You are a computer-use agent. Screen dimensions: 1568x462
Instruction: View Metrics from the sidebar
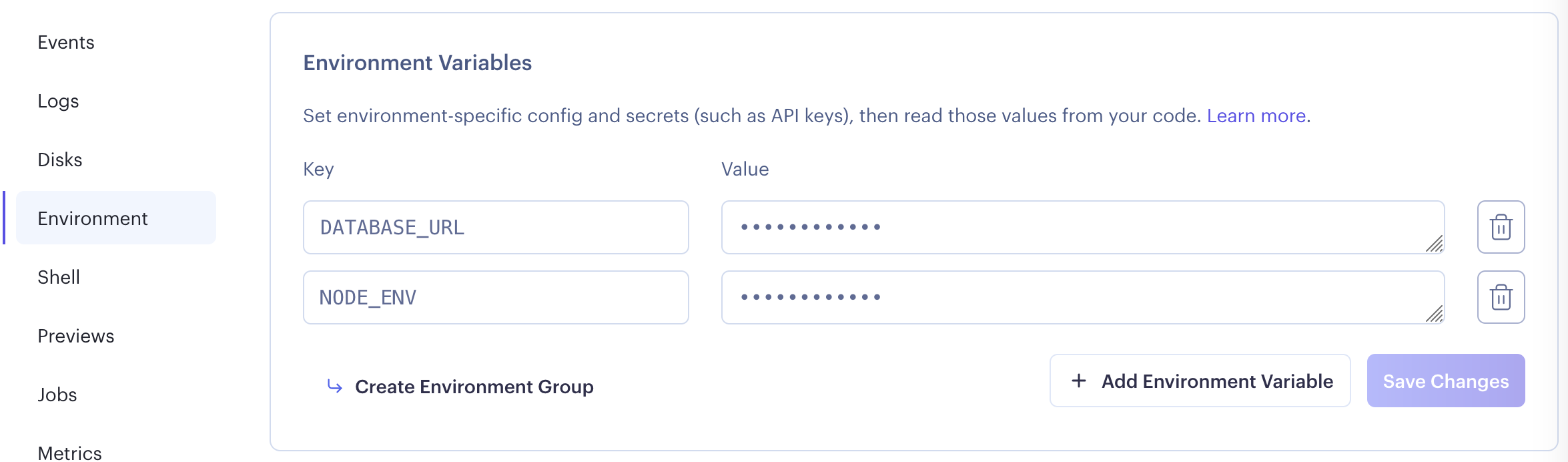70,453
